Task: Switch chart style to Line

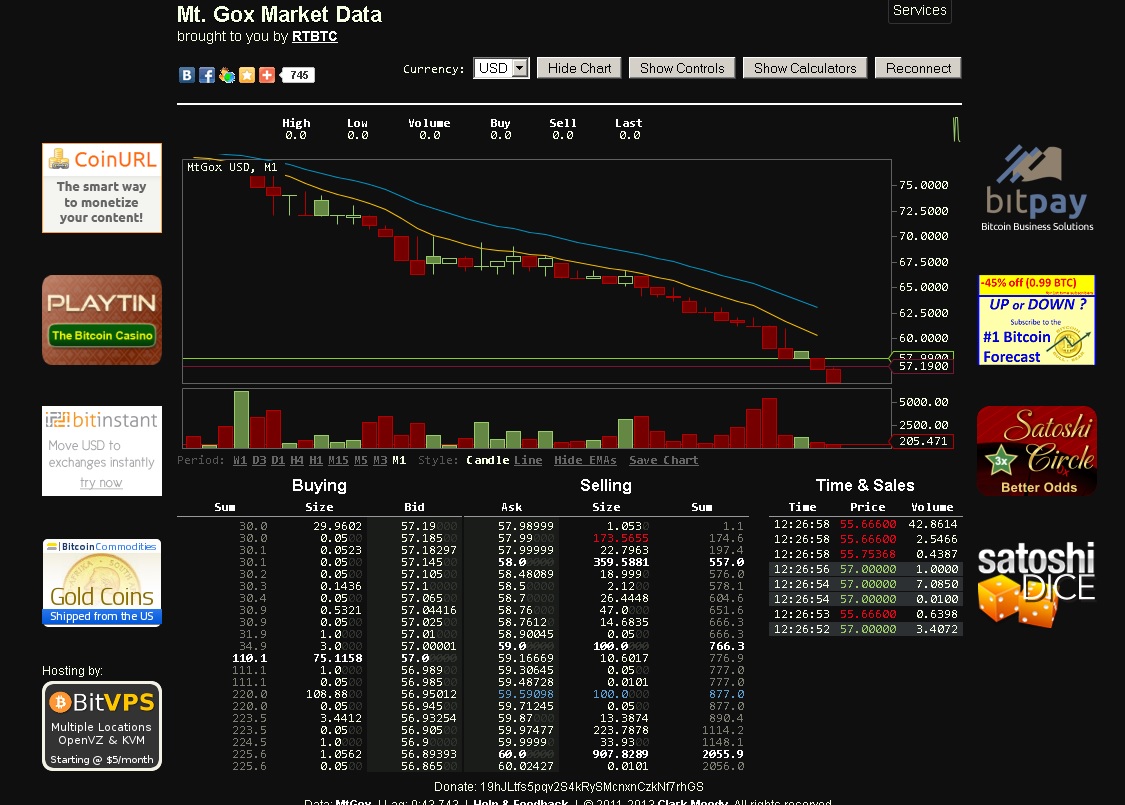Action: point(528,461)
